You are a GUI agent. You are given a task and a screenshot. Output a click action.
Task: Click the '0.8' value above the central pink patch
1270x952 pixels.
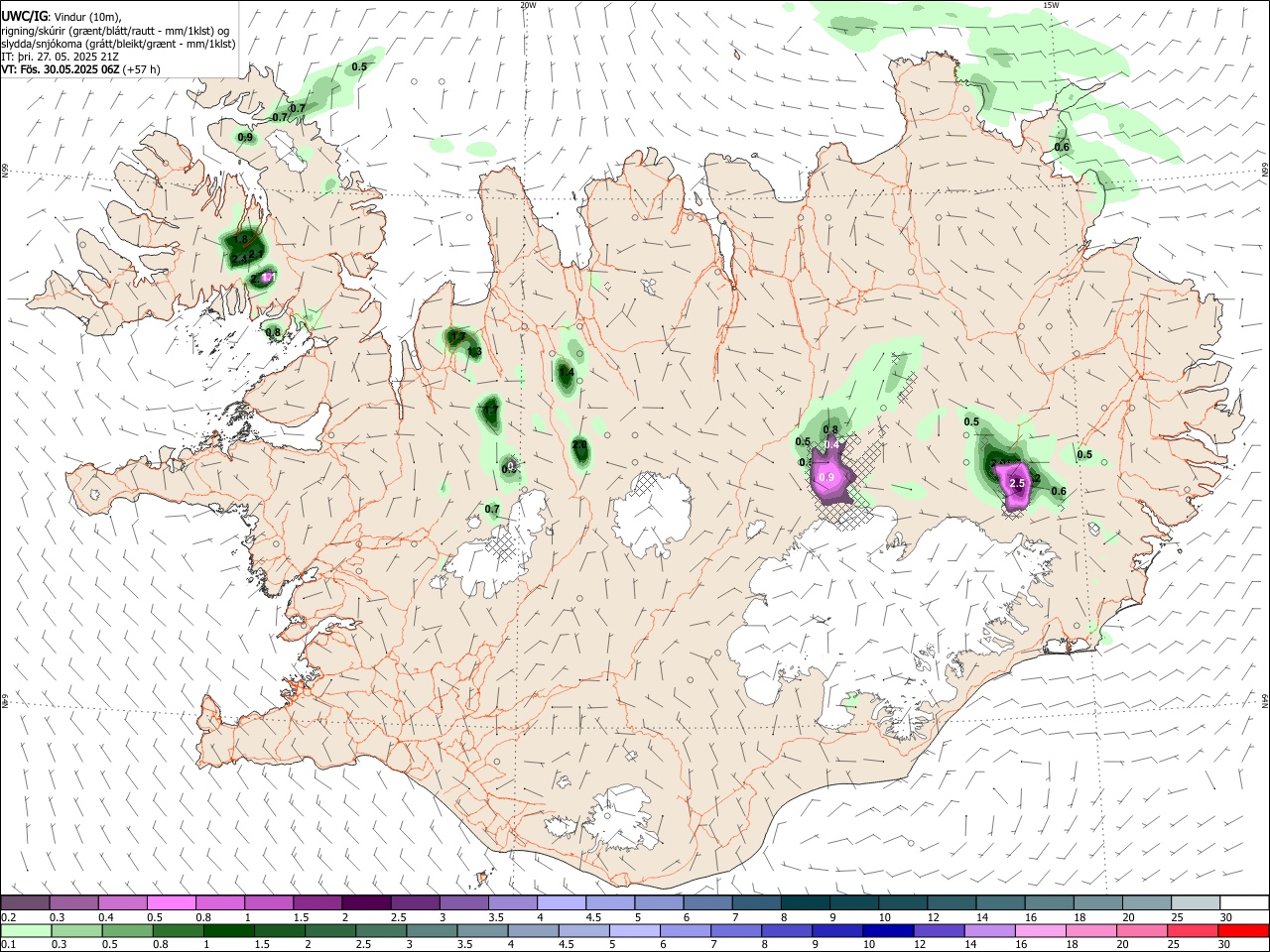(831, 429)
